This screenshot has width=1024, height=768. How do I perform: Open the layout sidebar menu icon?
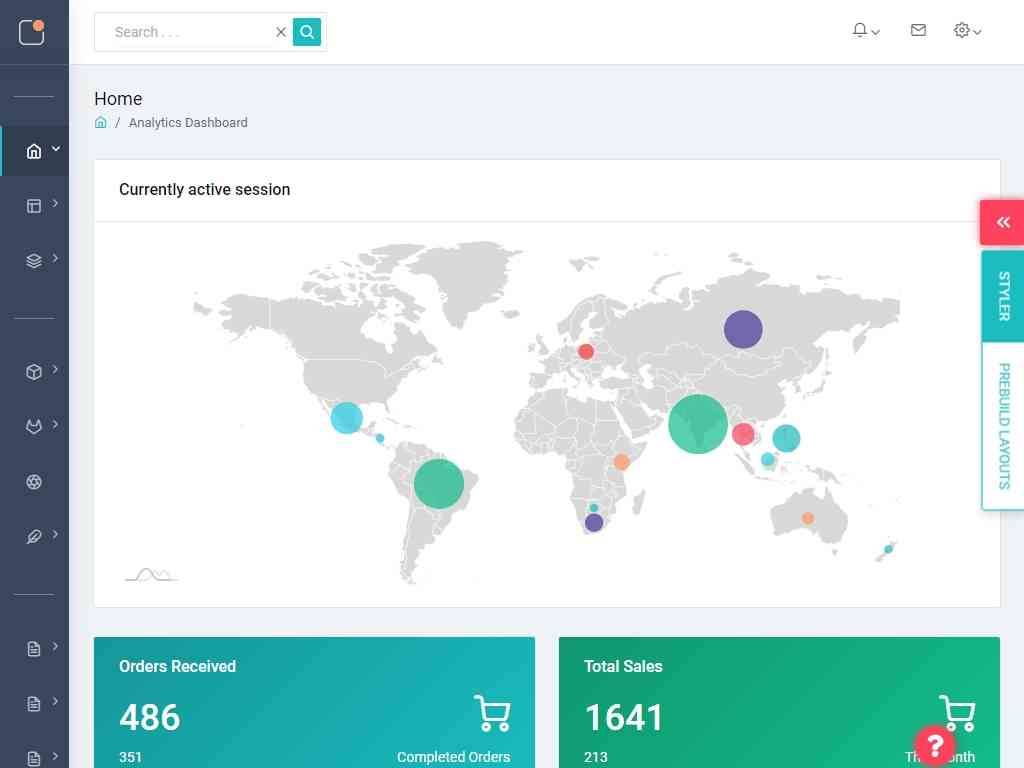click(34, 206)
